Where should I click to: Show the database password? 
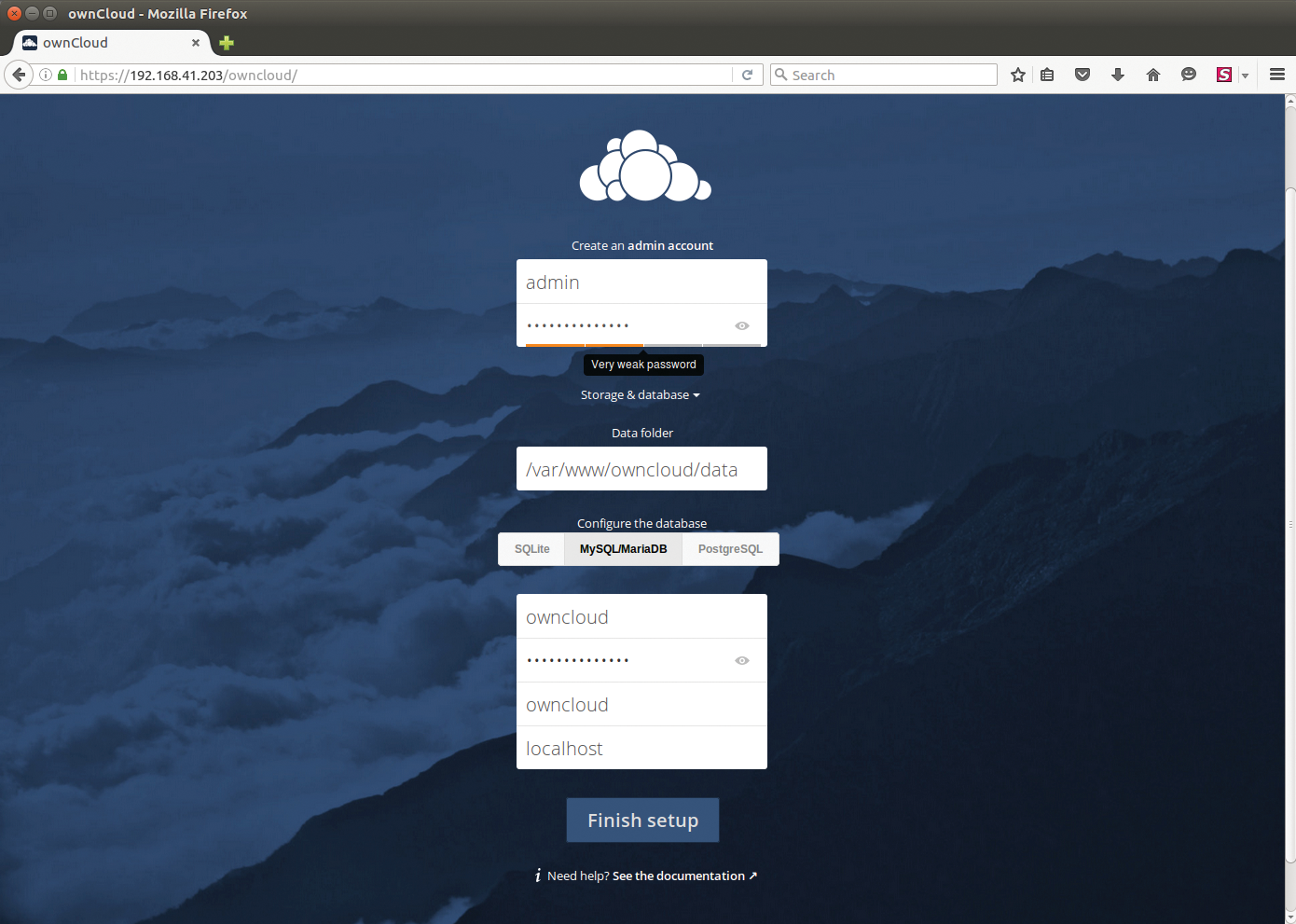[x=741, y=660]
